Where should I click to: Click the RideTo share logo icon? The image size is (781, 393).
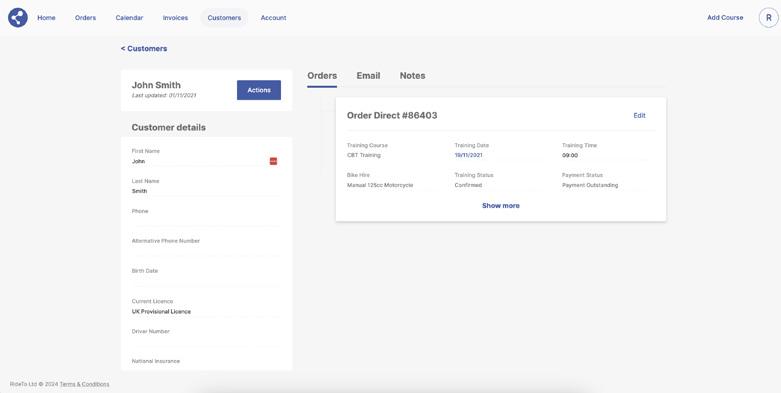pyautogui.click(x=18, y=17)
